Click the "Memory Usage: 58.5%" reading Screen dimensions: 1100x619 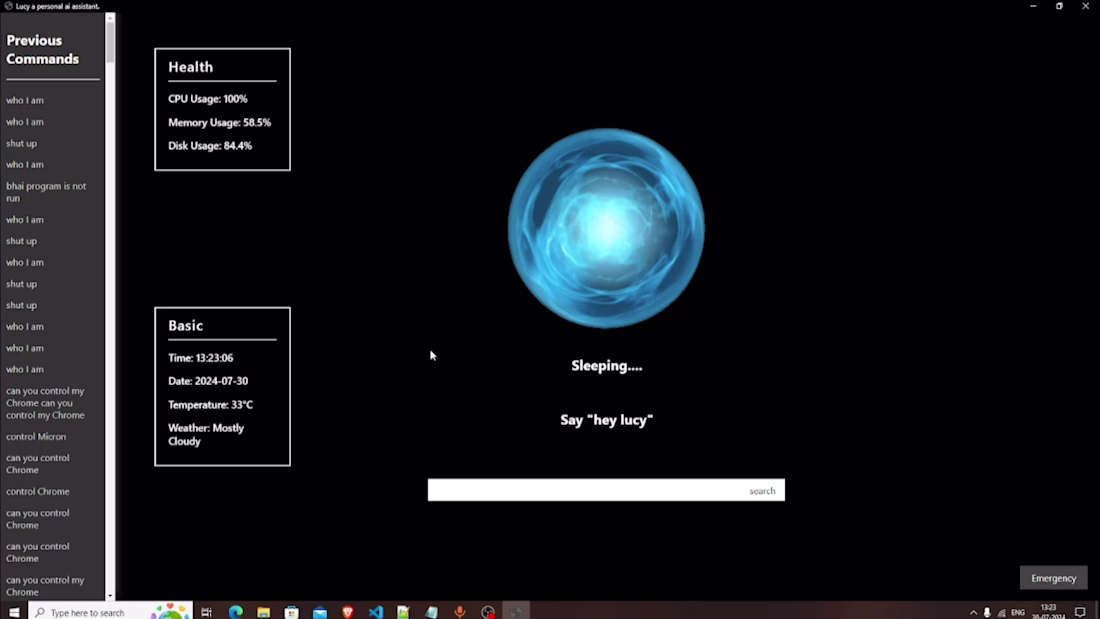click(x=220, y=122)
